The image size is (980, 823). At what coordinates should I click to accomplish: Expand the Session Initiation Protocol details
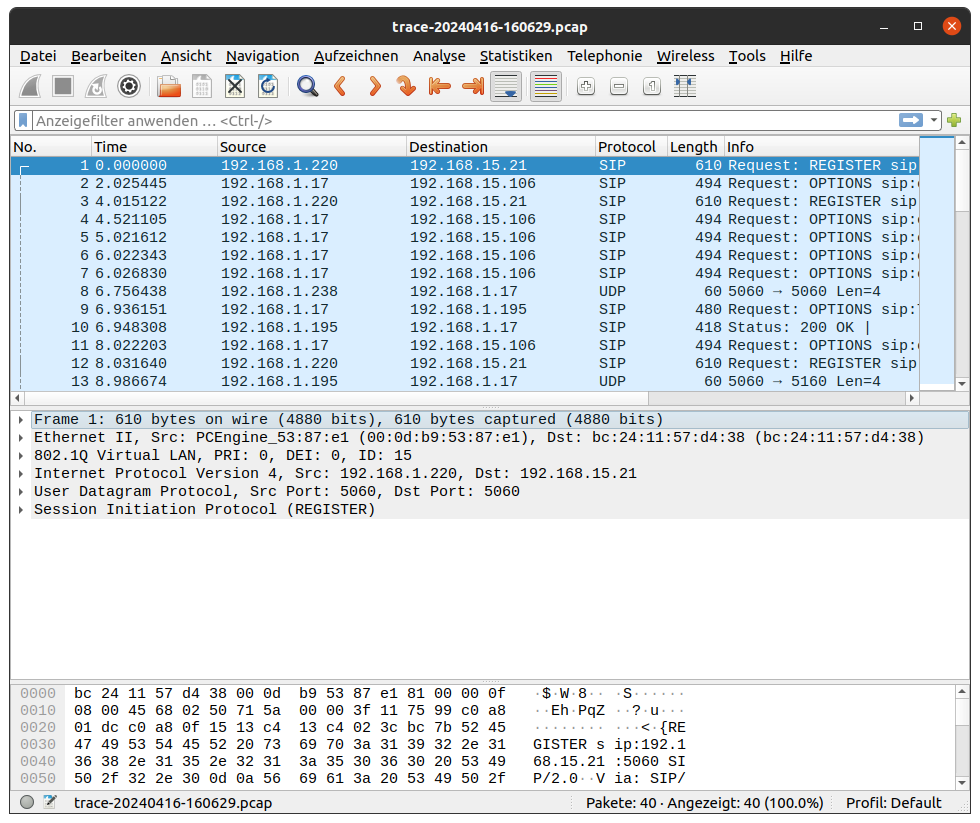point(19,509)
